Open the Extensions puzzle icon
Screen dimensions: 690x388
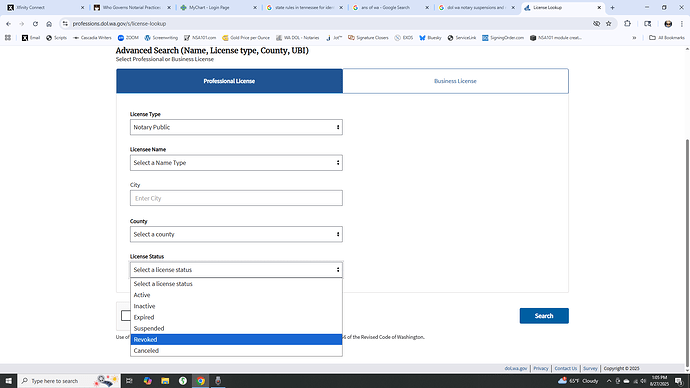click(x=628, y=24)
